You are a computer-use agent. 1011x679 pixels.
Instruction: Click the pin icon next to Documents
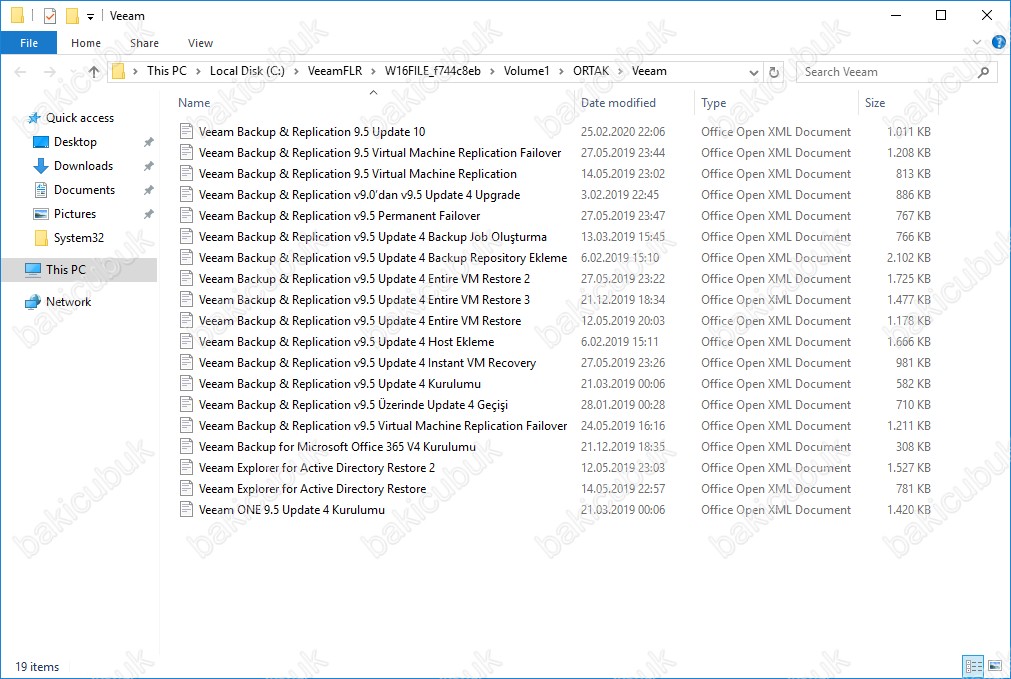click(148, 190)
